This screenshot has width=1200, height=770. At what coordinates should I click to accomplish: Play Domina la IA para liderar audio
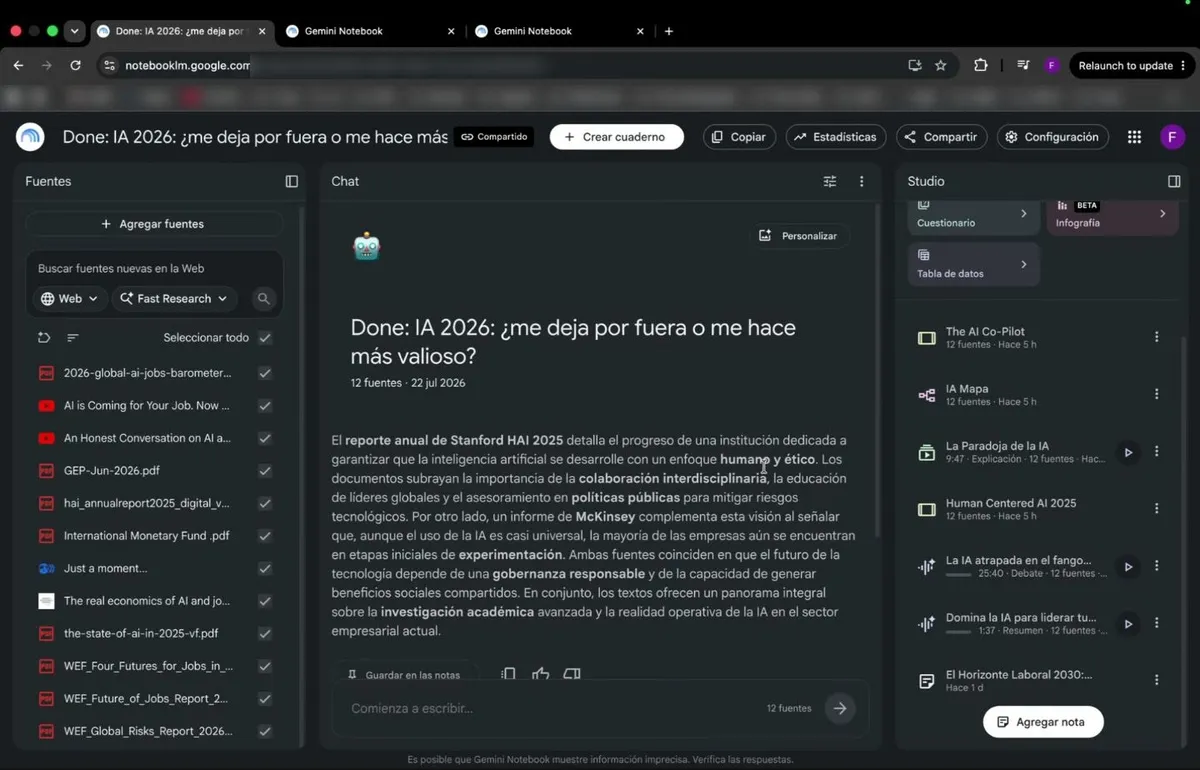pyautogui.click(x=1128, y=623)
